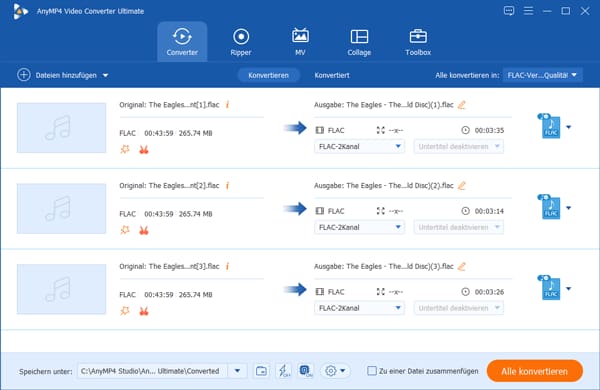This screenshot has height=390, width=600.
Task: Open FLAC-2Kanal dropdown for Disc)(2).flac
Action: point(359,227)
